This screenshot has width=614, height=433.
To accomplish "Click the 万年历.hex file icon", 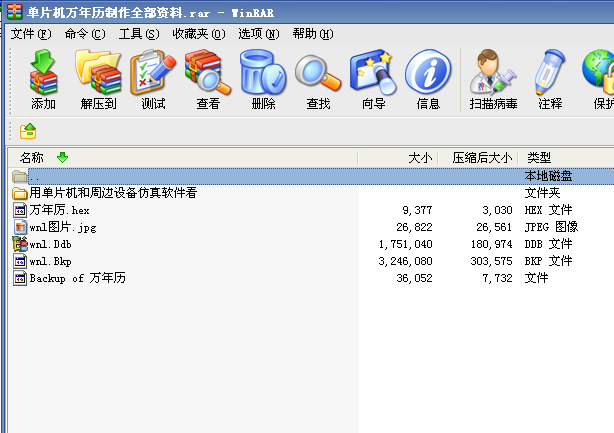I will click(x=20, y=210).
